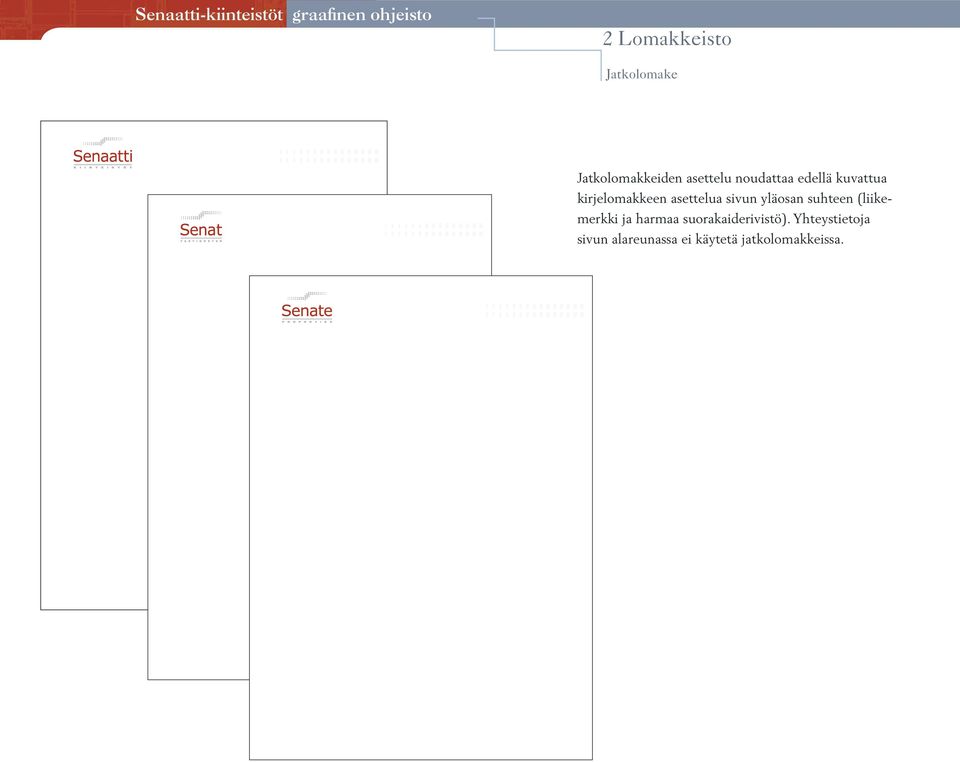This screenshot has height=762, width=960.
Task: Click the red Senate logo on the front sheet
Action: point(307,307)
